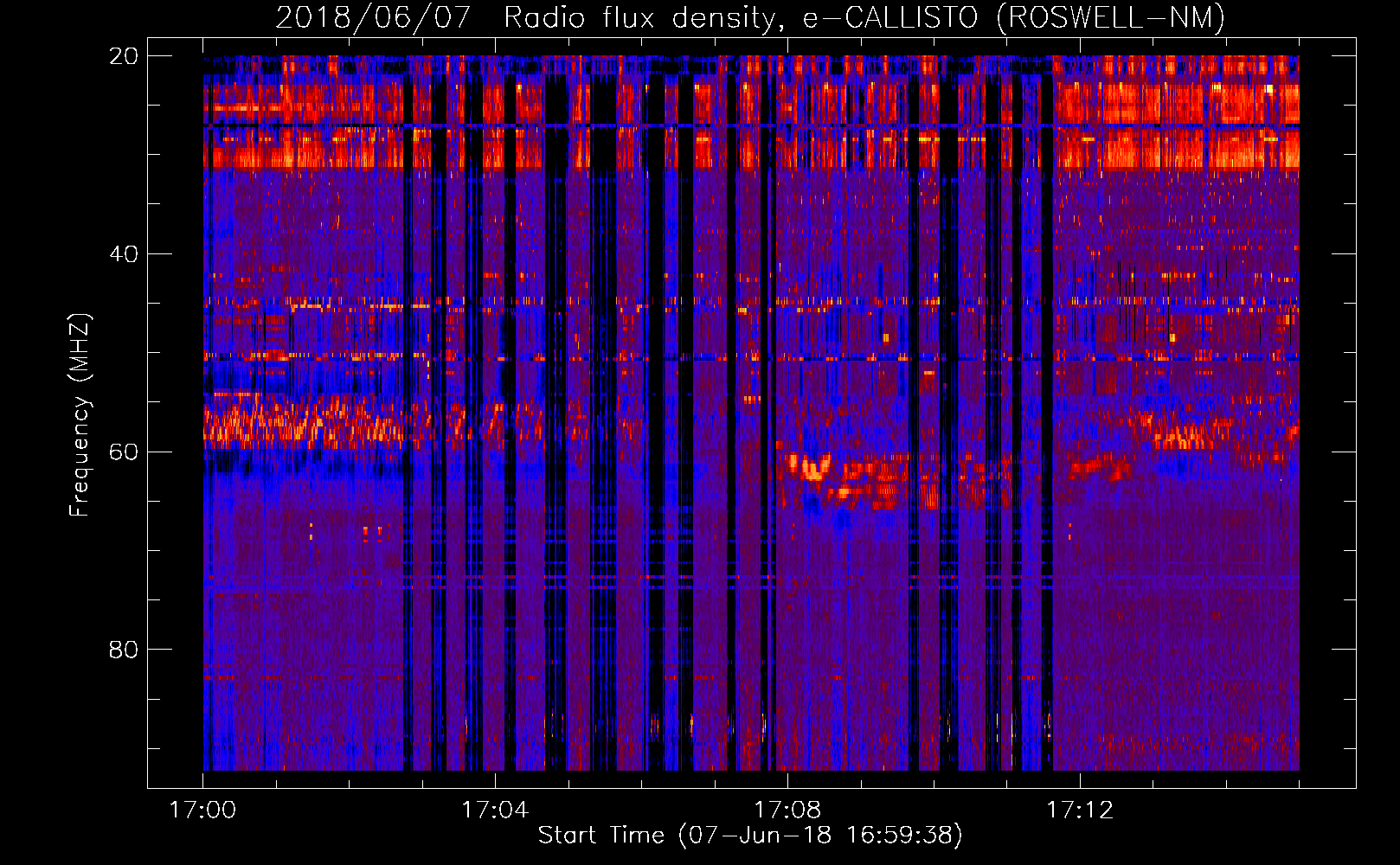Click the frequency tick label '40'

123,254
